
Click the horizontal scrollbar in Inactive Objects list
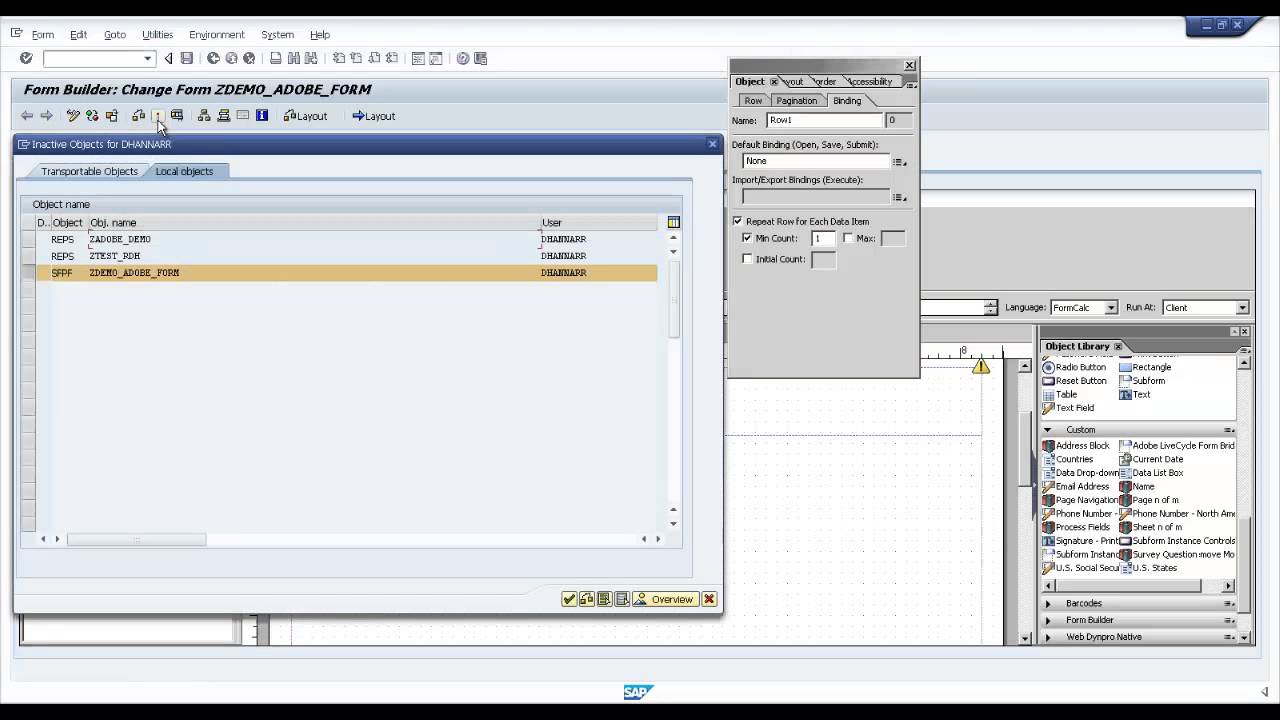click(136, 539)
